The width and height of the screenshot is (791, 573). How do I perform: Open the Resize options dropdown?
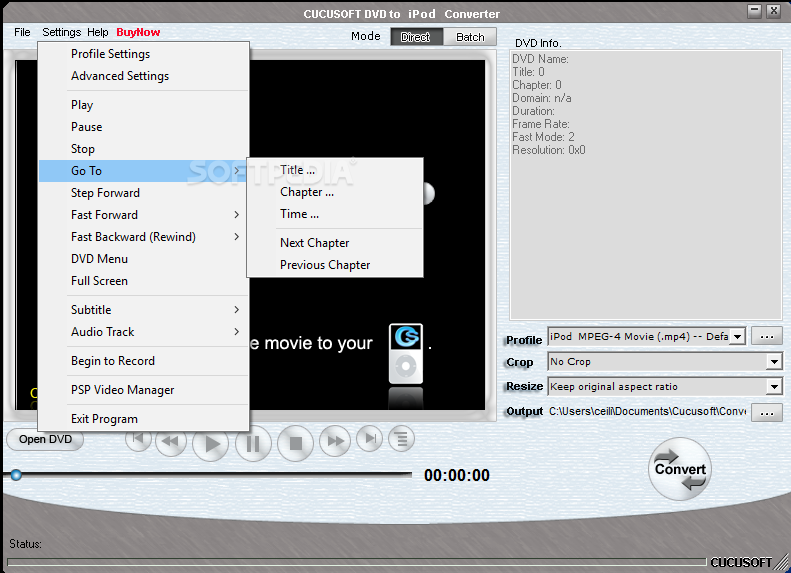(x=774, y=387)
